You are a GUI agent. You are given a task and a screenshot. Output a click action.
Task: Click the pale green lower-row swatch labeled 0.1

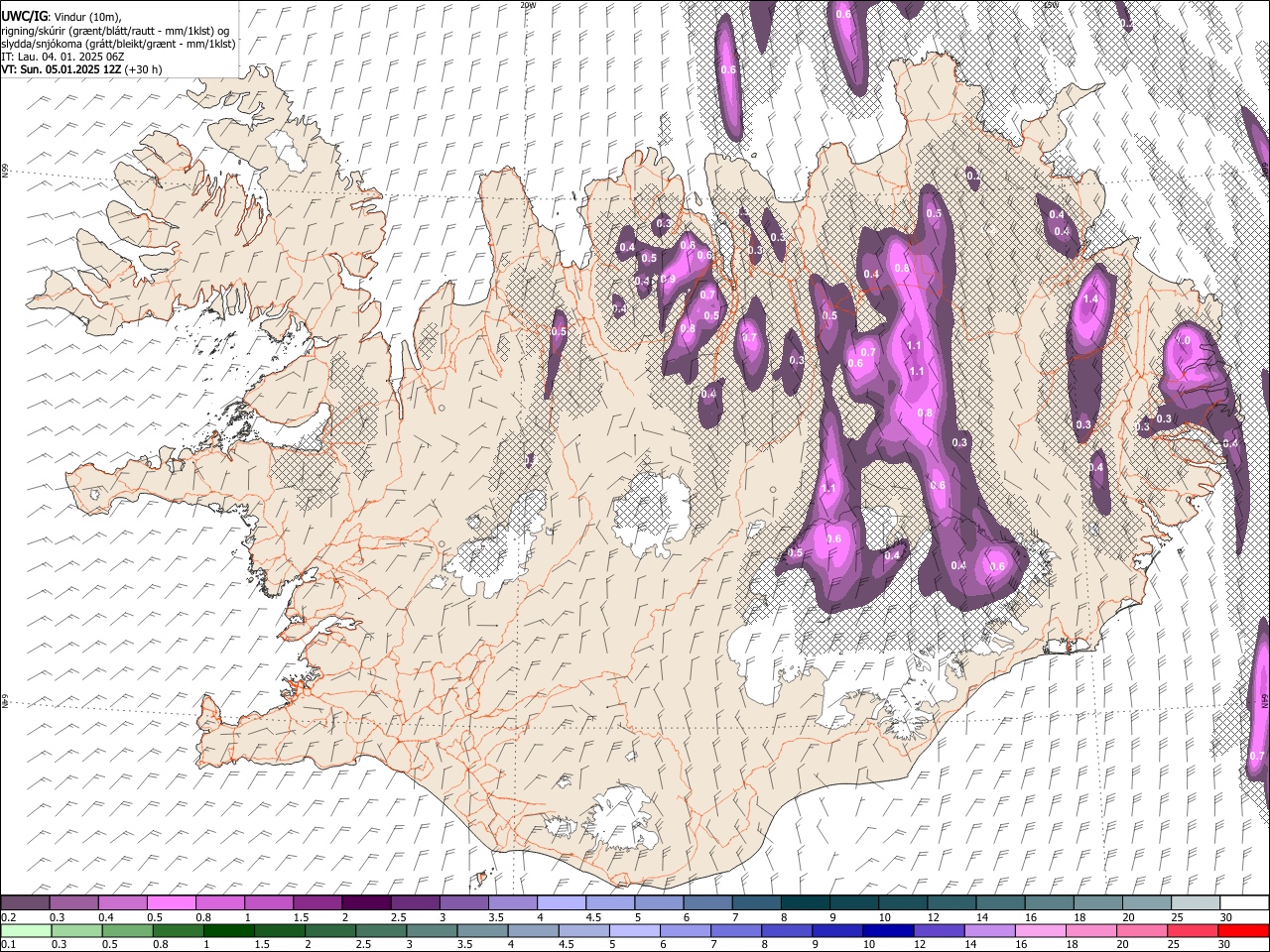[26, 930]
